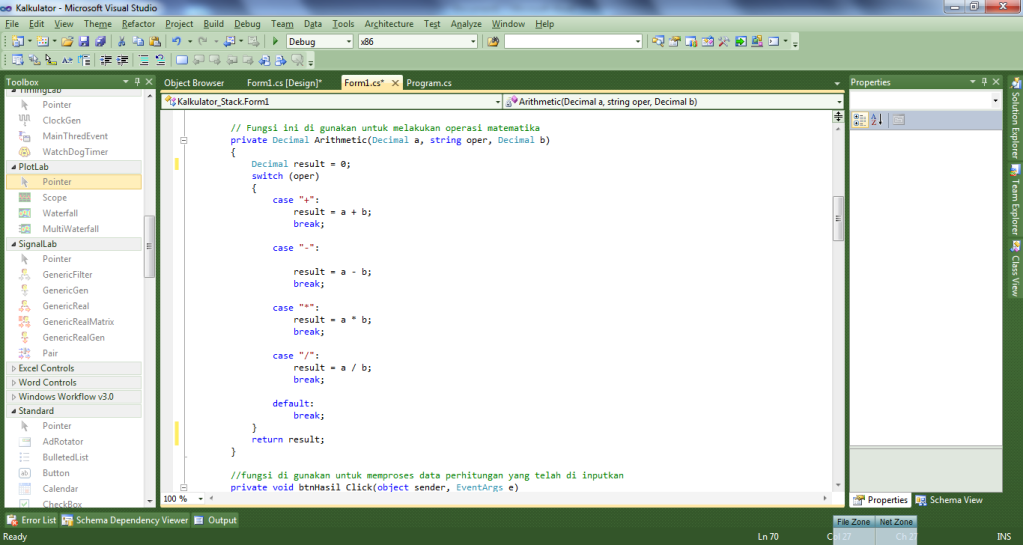Click the Toolbox vertical scrollbar thumb
Viewport: 1023px width, 545px height.
coord(149,246)
